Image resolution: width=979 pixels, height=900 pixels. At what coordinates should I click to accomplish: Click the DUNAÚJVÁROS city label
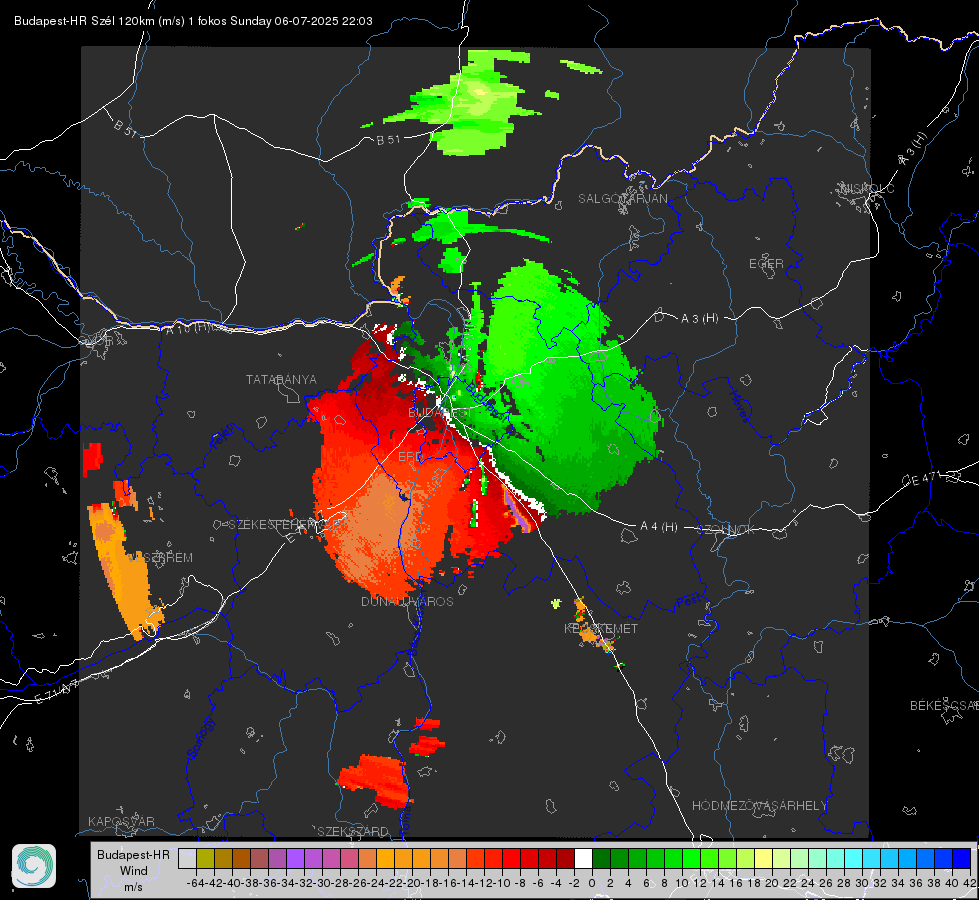pyautogui.click(x=407, y=601)
